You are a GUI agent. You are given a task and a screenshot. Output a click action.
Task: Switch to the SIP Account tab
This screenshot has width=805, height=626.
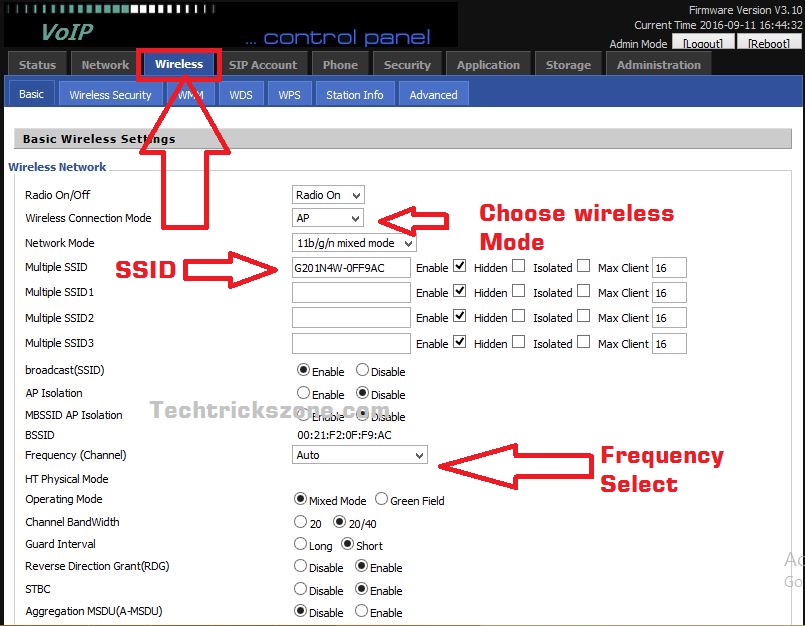point(262,65)
